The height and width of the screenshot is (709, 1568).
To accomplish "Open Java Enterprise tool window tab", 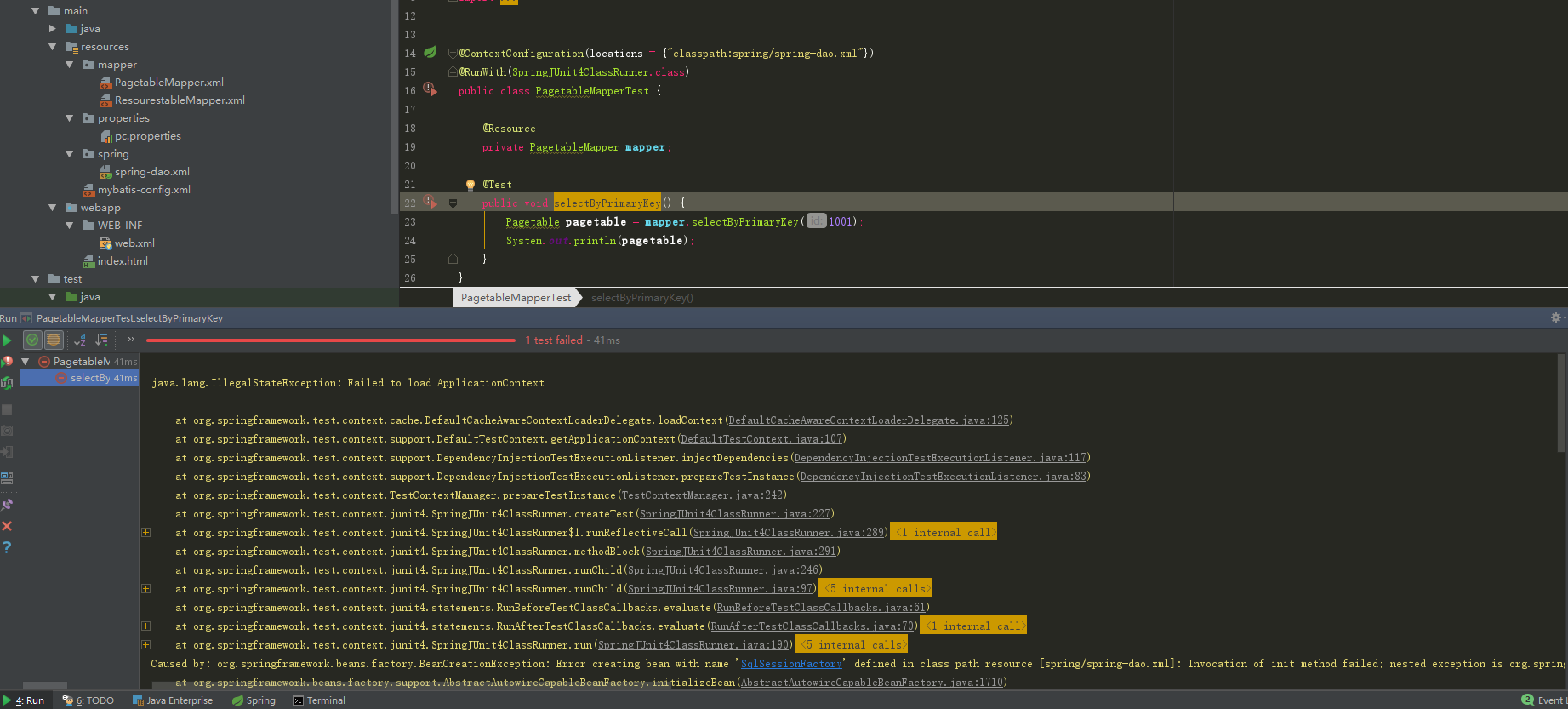I will coord(173,700).
